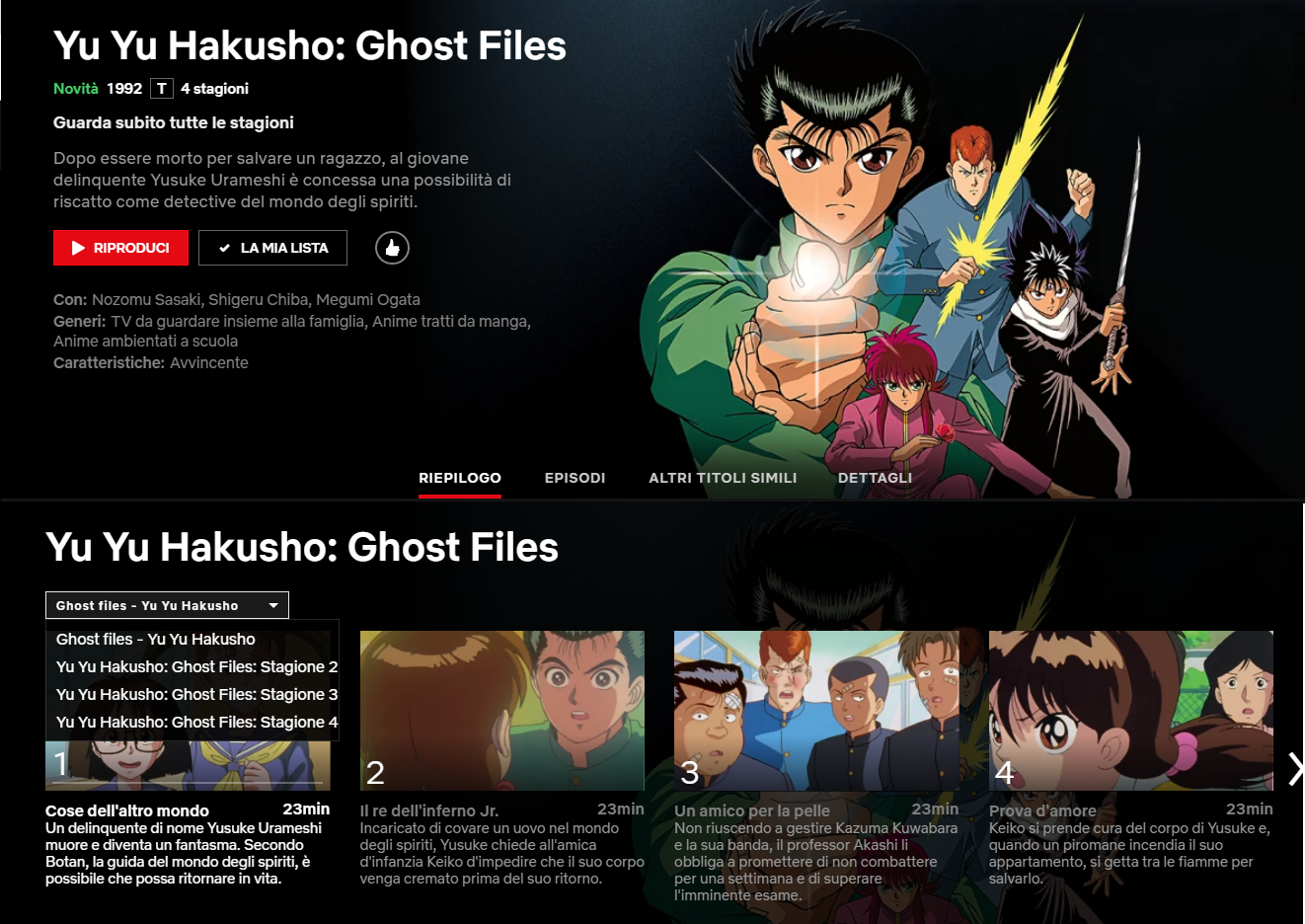Image resolution: width=1305 pixels, height=924 pixels.
Task: Open episode 2 thumbnail Il re dell'inferno Jr.
Action: click(x=501, y=711)
